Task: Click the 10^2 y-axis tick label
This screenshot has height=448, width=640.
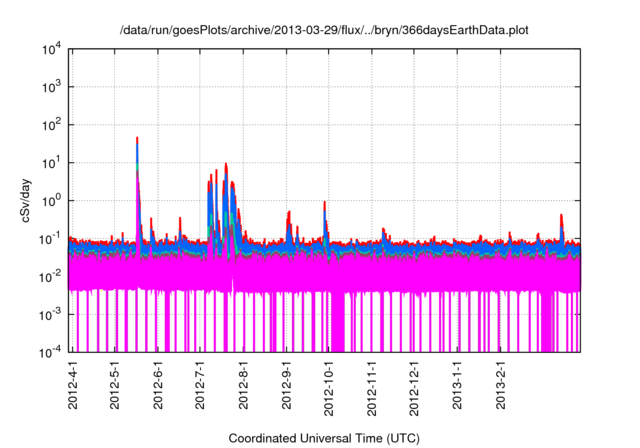Action: 50,125
